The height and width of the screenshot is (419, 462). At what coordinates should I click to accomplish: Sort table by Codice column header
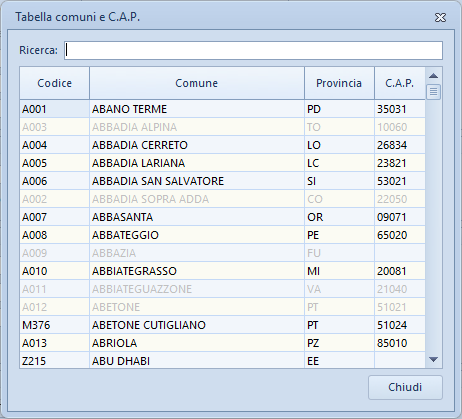[x=55, y=83]
